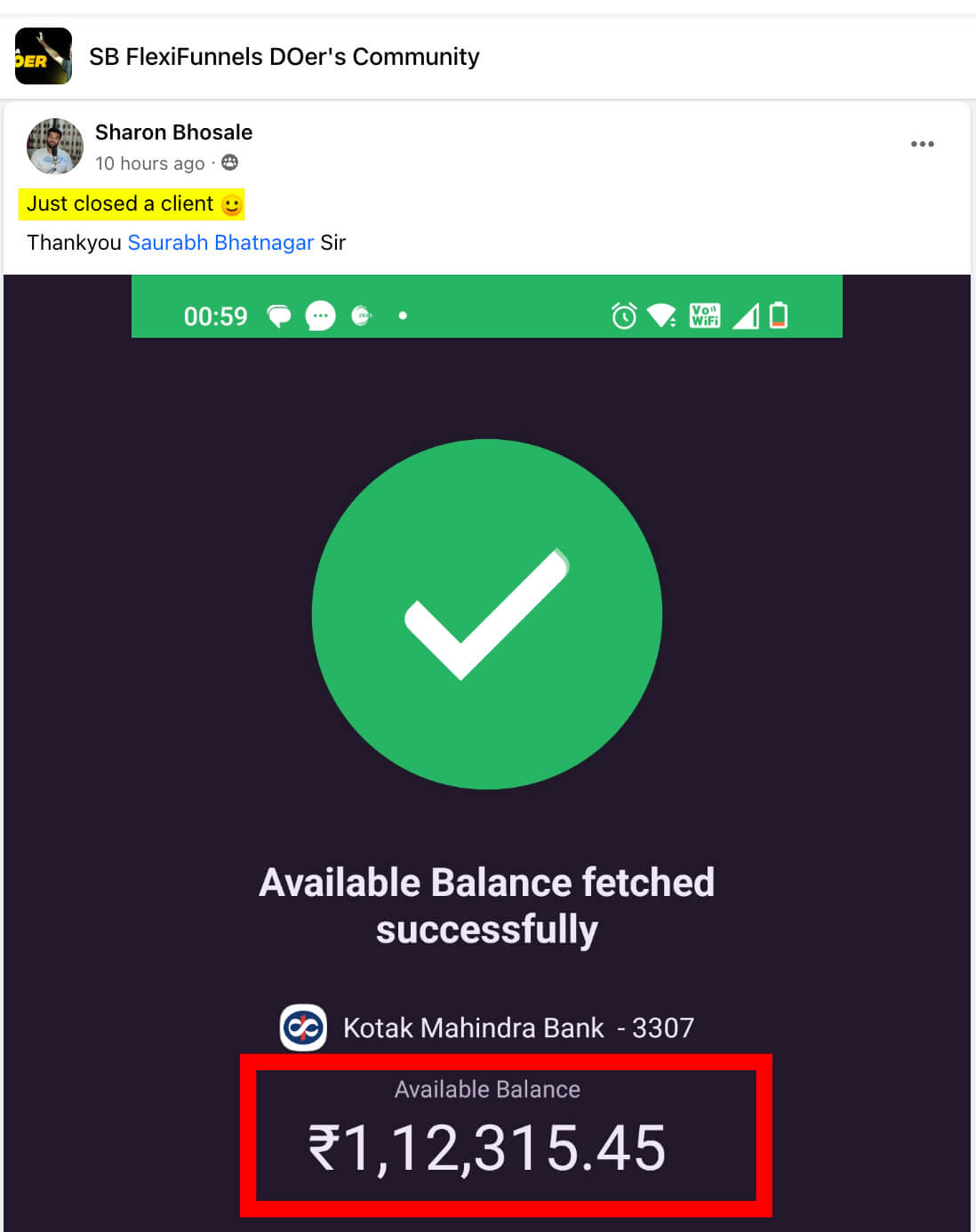Open the post options three-dot menu
The width and height of the screenshot is (976, 1232).
(x=922, y=144)
